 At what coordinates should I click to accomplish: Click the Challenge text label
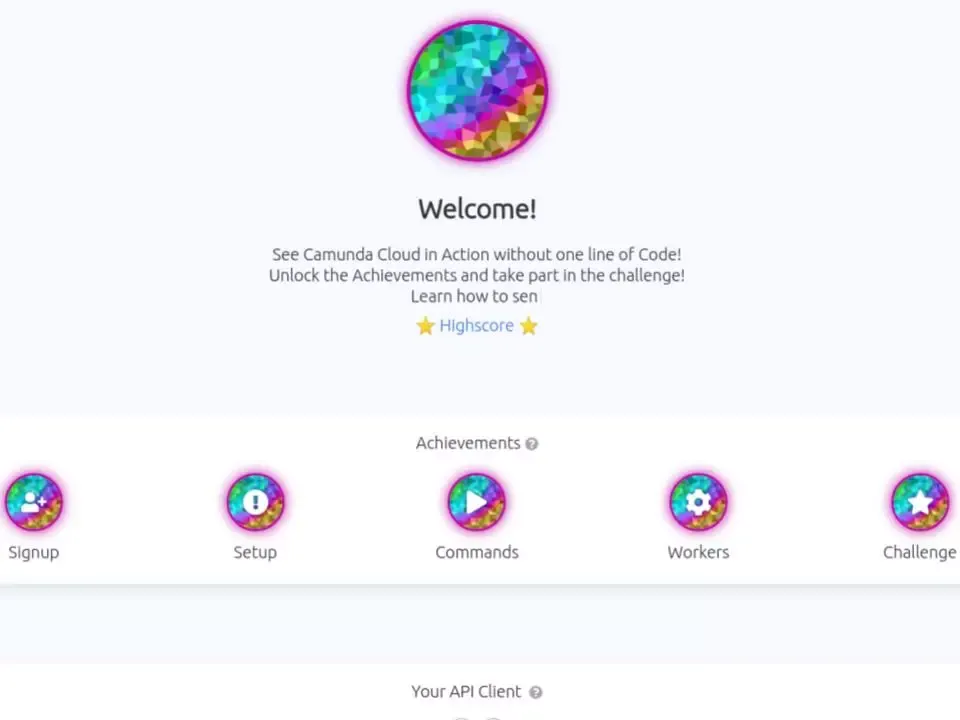pyautogui.click(x=920, y=552)
